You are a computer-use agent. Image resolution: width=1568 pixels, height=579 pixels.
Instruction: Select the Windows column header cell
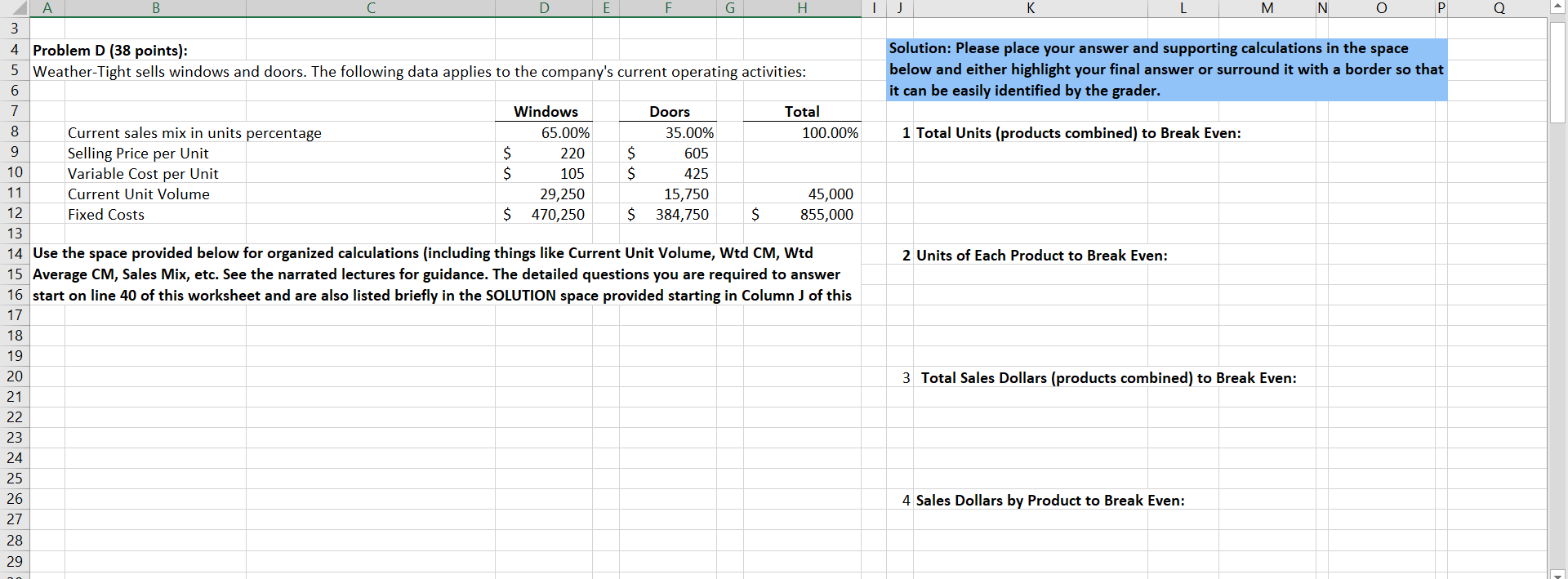(545, 111)
